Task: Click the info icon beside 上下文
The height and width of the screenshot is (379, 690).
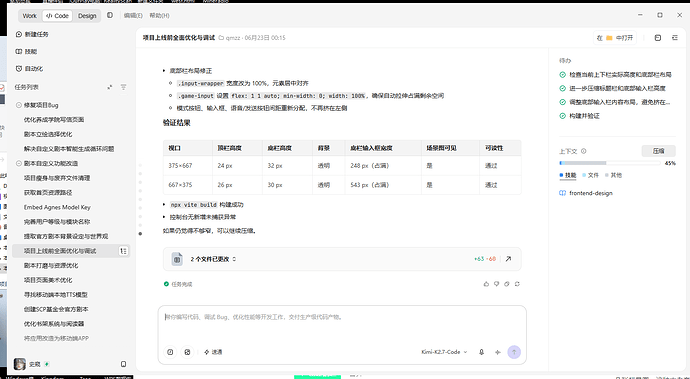Action: [x=584, y=151]
